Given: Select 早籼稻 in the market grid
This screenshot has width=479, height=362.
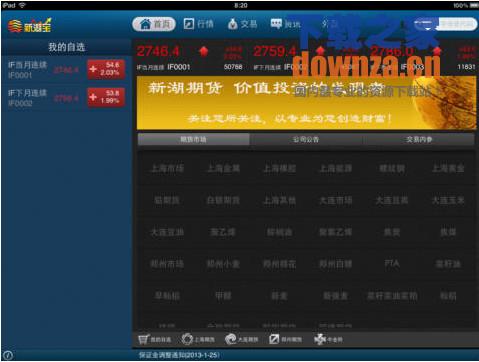Looking at the screenshot, I should [167, 296].
